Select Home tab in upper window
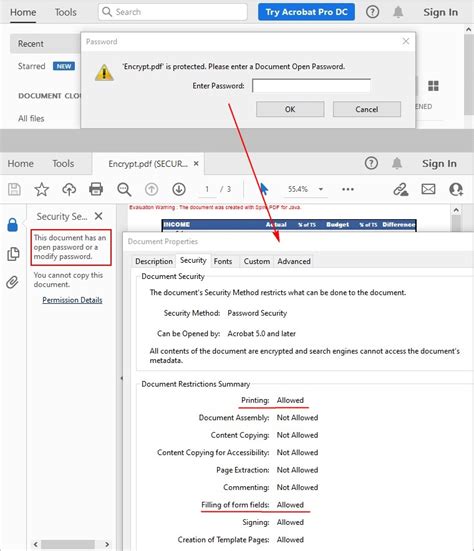474x551 pixels. coord(23,12)
